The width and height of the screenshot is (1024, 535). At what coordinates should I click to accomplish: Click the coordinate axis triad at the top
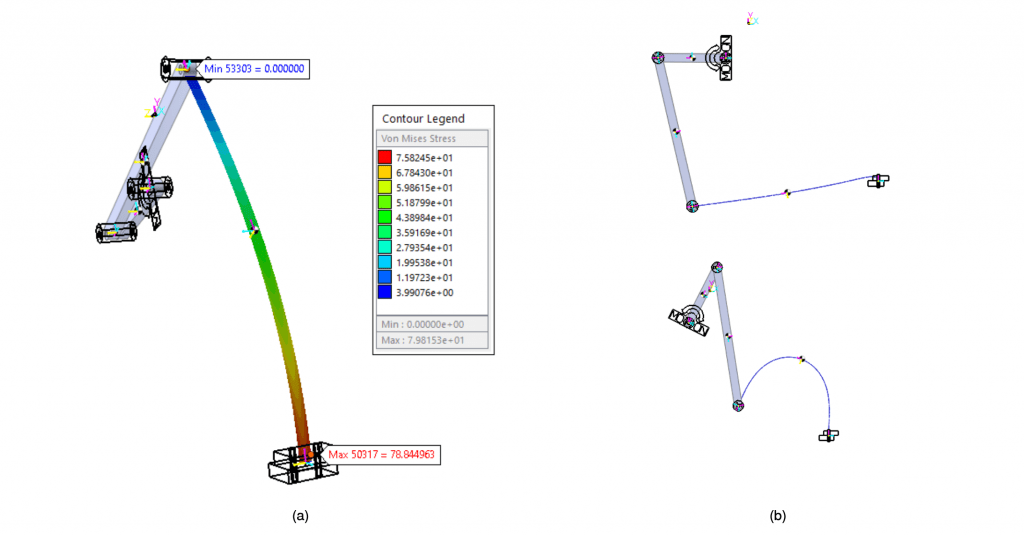[x=752, y=19]
